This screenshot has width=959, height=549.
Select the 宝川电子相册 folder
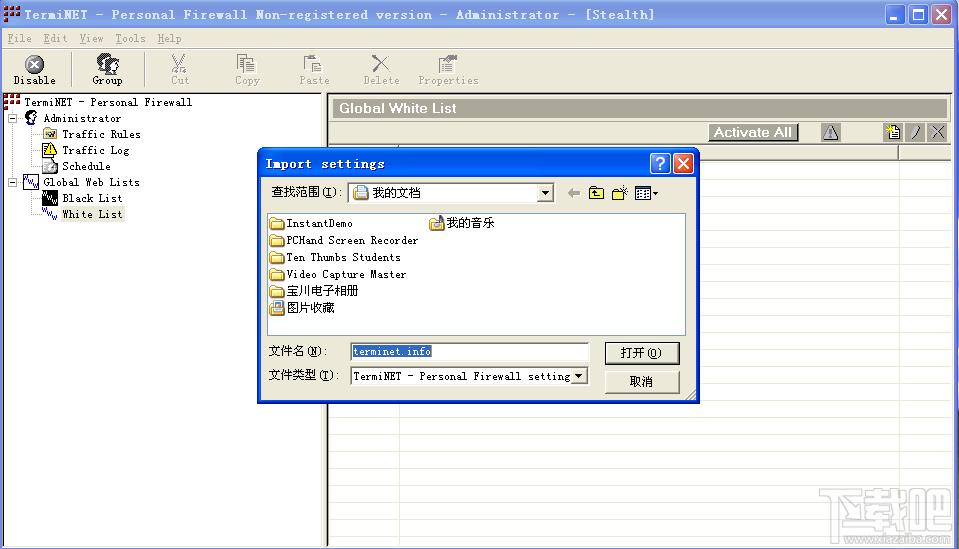pos(314,291)
